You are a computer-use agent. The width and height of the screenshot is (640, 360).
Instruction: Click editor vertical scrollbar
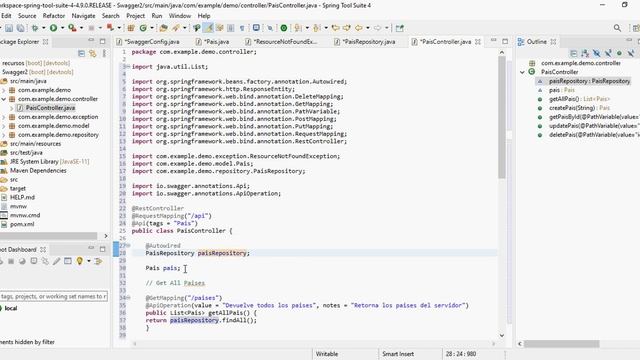(x=502, y=118)
